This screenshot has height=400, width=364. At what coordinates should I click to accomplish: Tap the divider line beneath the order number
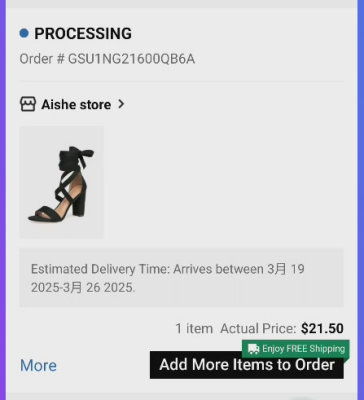point(182,81)
